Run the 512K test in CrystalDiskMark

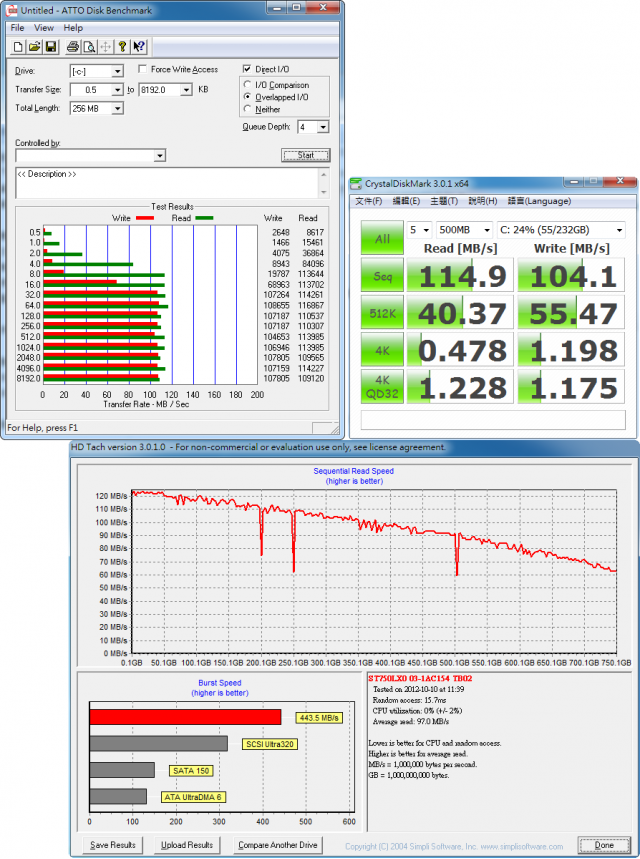(x=382, y=313)
